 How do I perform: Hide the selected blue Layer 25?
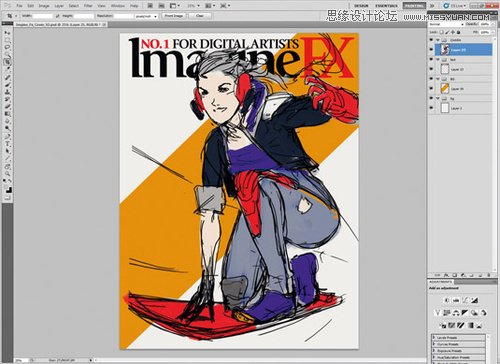click(431, 49)
